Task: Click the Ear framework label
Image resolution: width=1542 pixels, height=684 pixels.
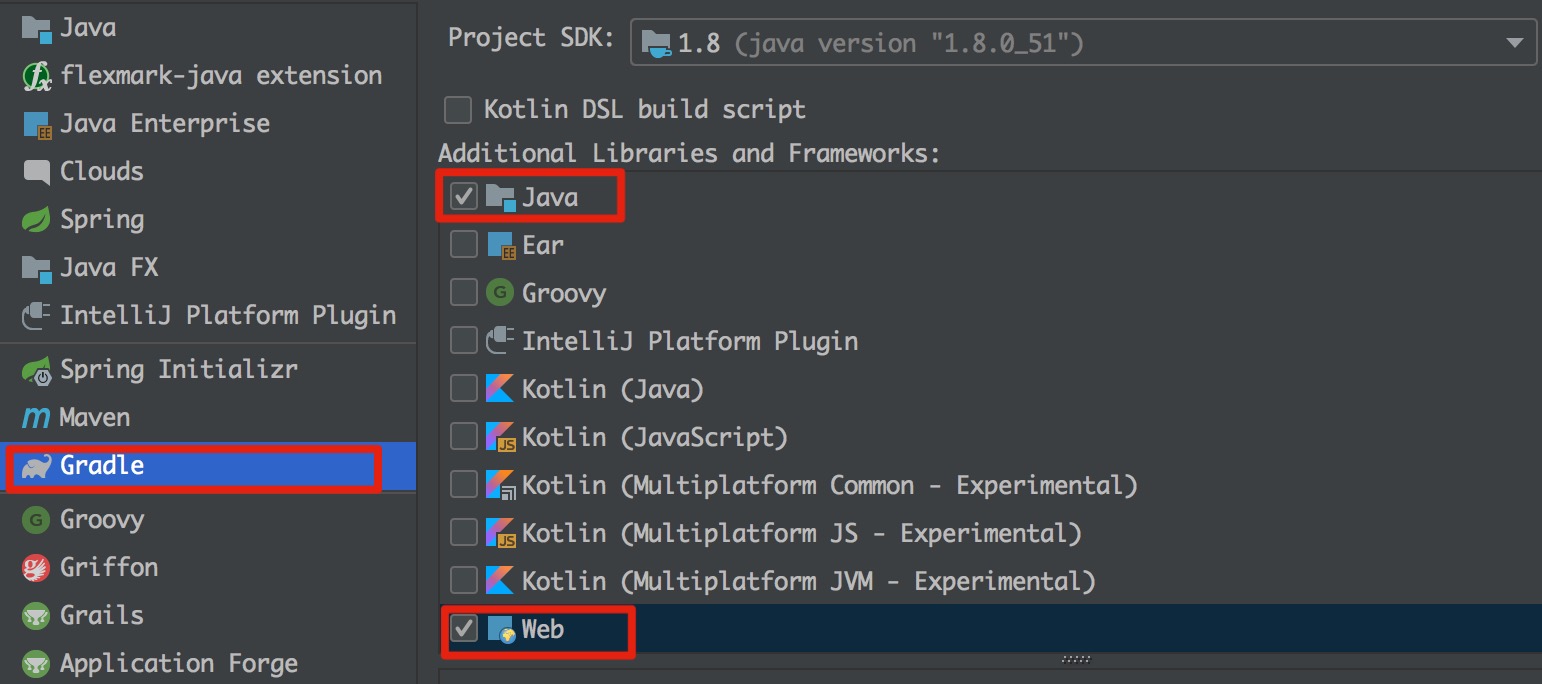Action: (543, 245)
